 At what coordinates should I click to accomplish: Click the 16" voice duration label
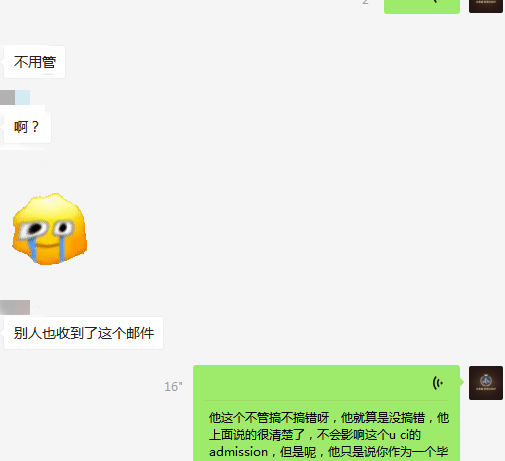(x=173, y=387)
